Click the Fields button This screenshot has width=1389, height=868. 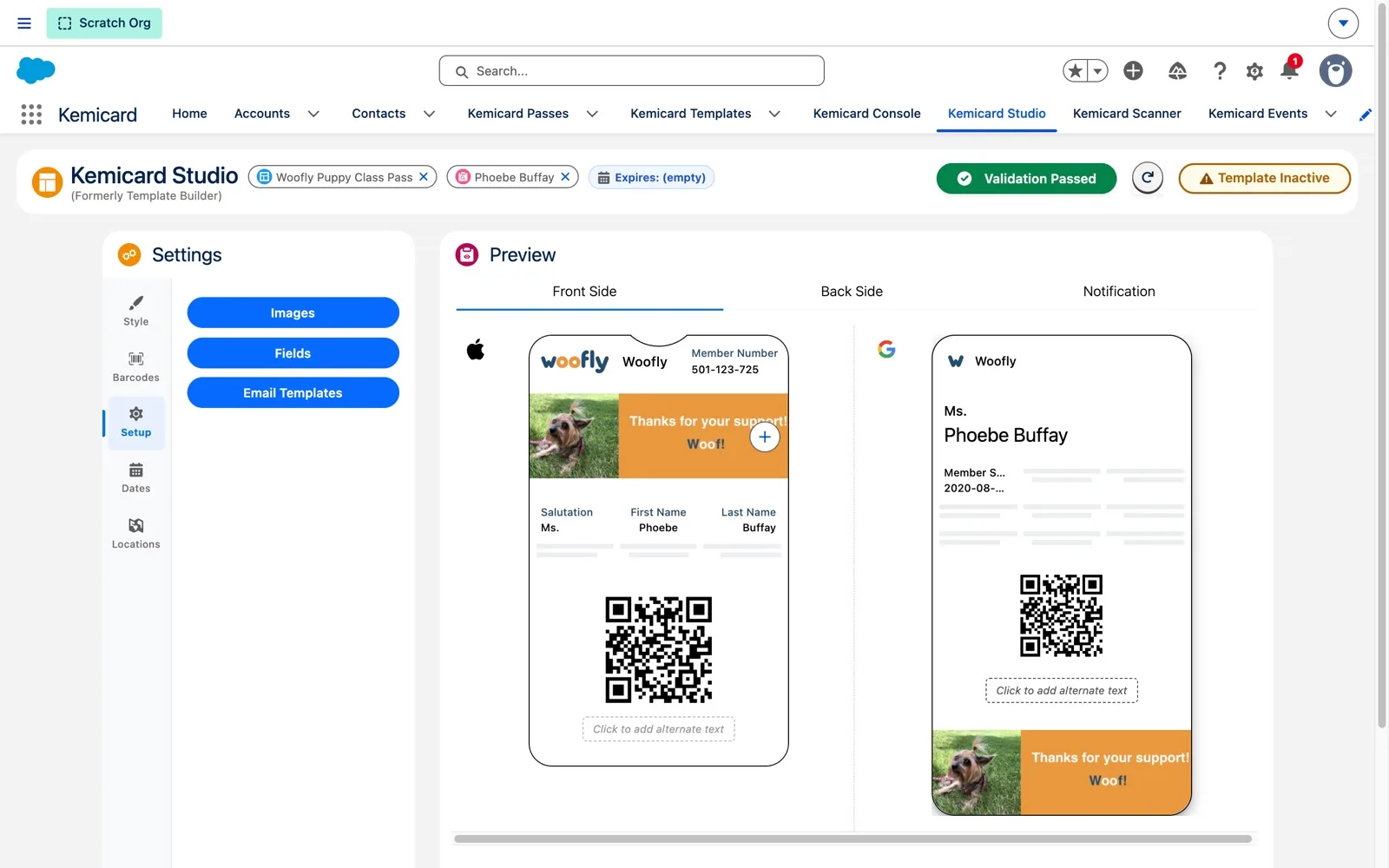(293, 353)
